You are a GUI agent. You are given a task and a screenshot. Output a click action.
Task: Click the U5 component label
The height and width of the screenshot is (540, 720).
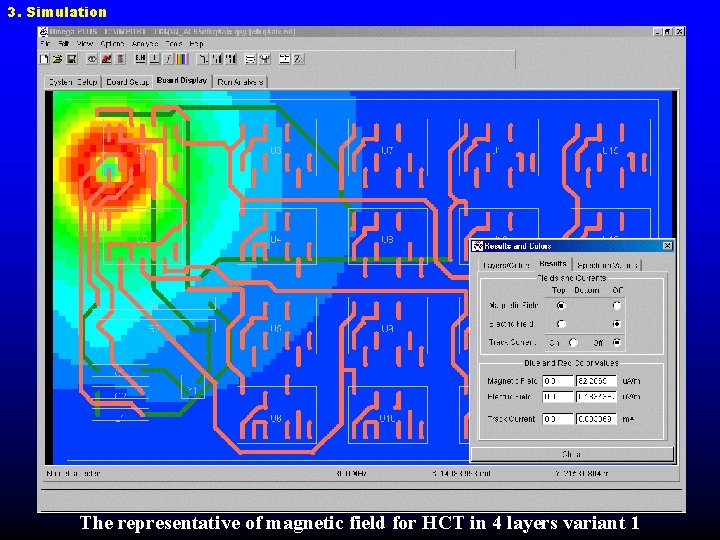[276, 328]
